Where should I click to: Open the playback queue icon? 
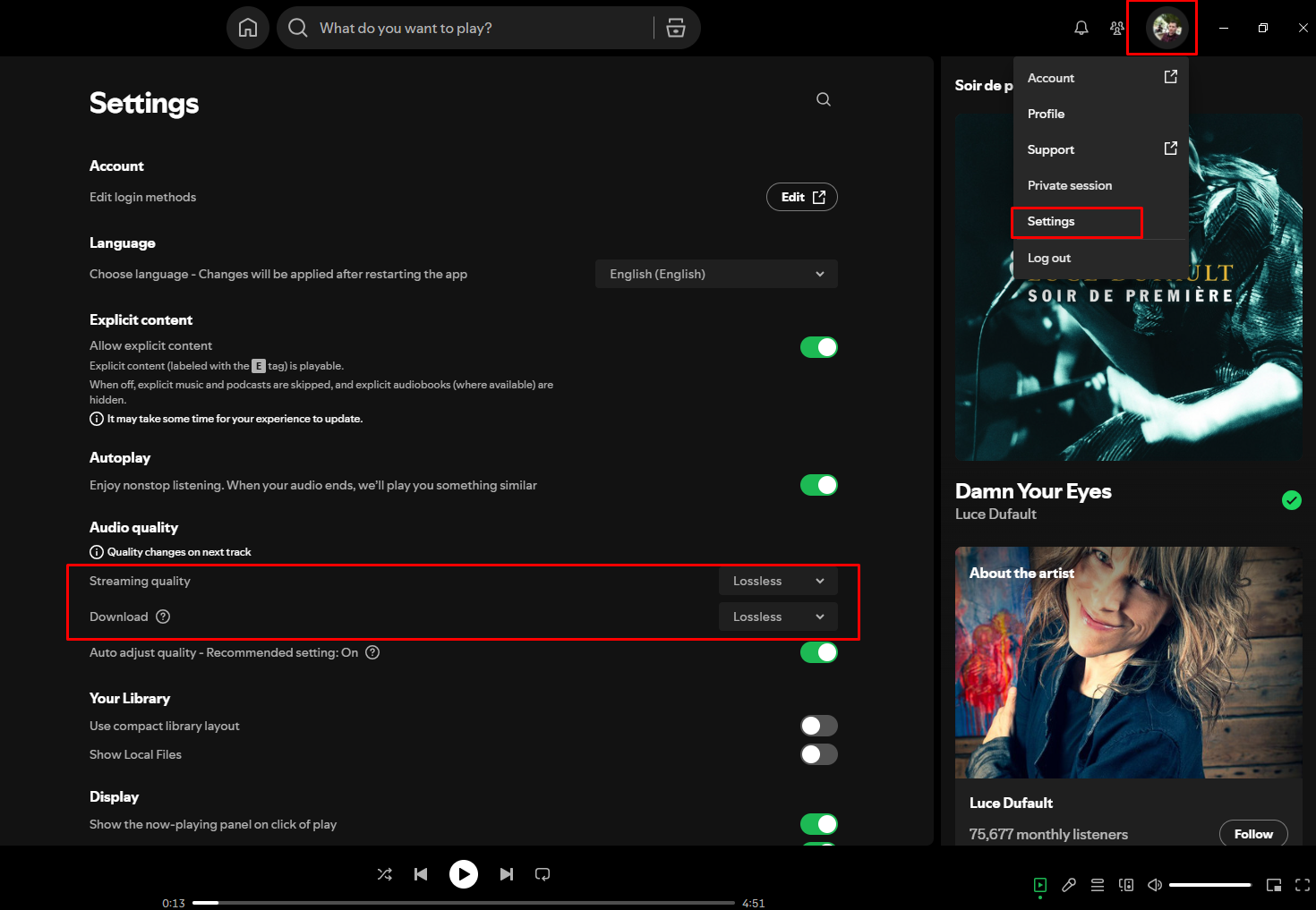pyautogui.click(x=1098, y=885)
